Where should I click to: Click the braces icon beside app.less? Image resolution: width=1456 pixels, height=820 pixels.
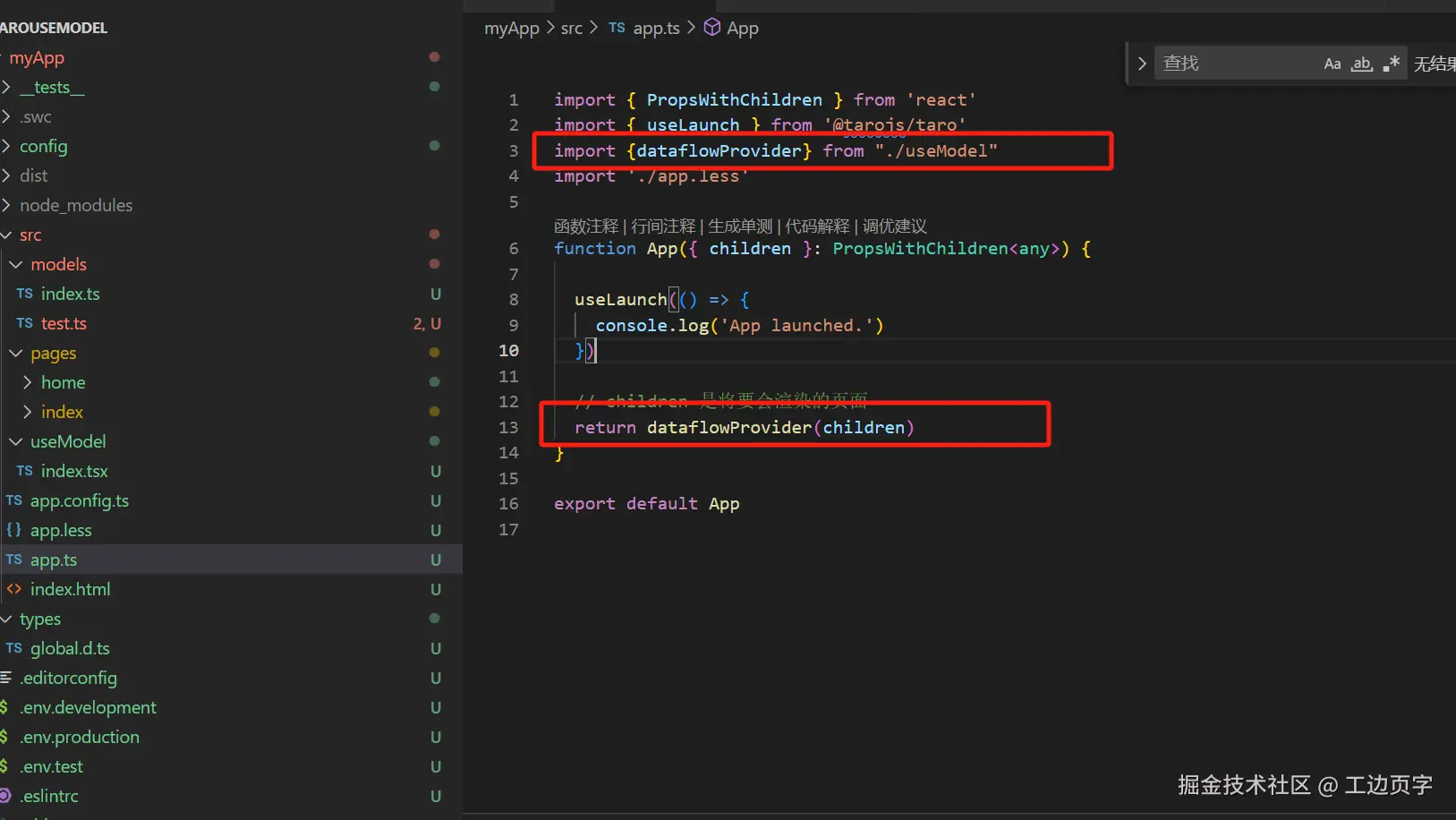[x=13, y=530]
